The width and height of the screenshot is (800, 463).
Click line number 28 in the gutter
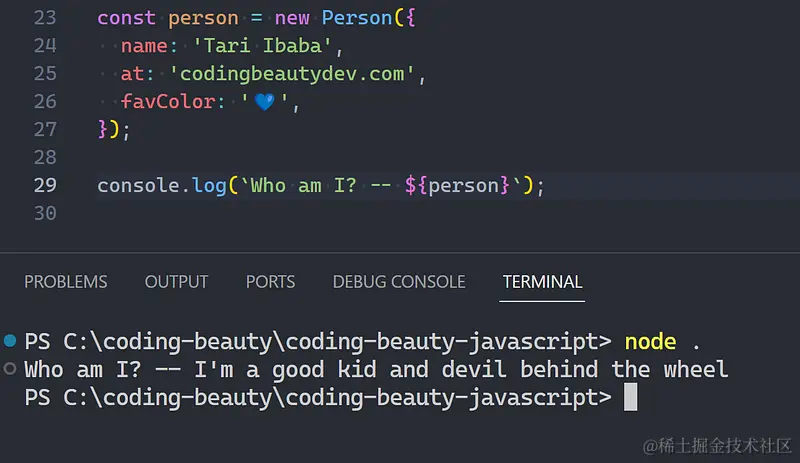(x=45, y=157)
